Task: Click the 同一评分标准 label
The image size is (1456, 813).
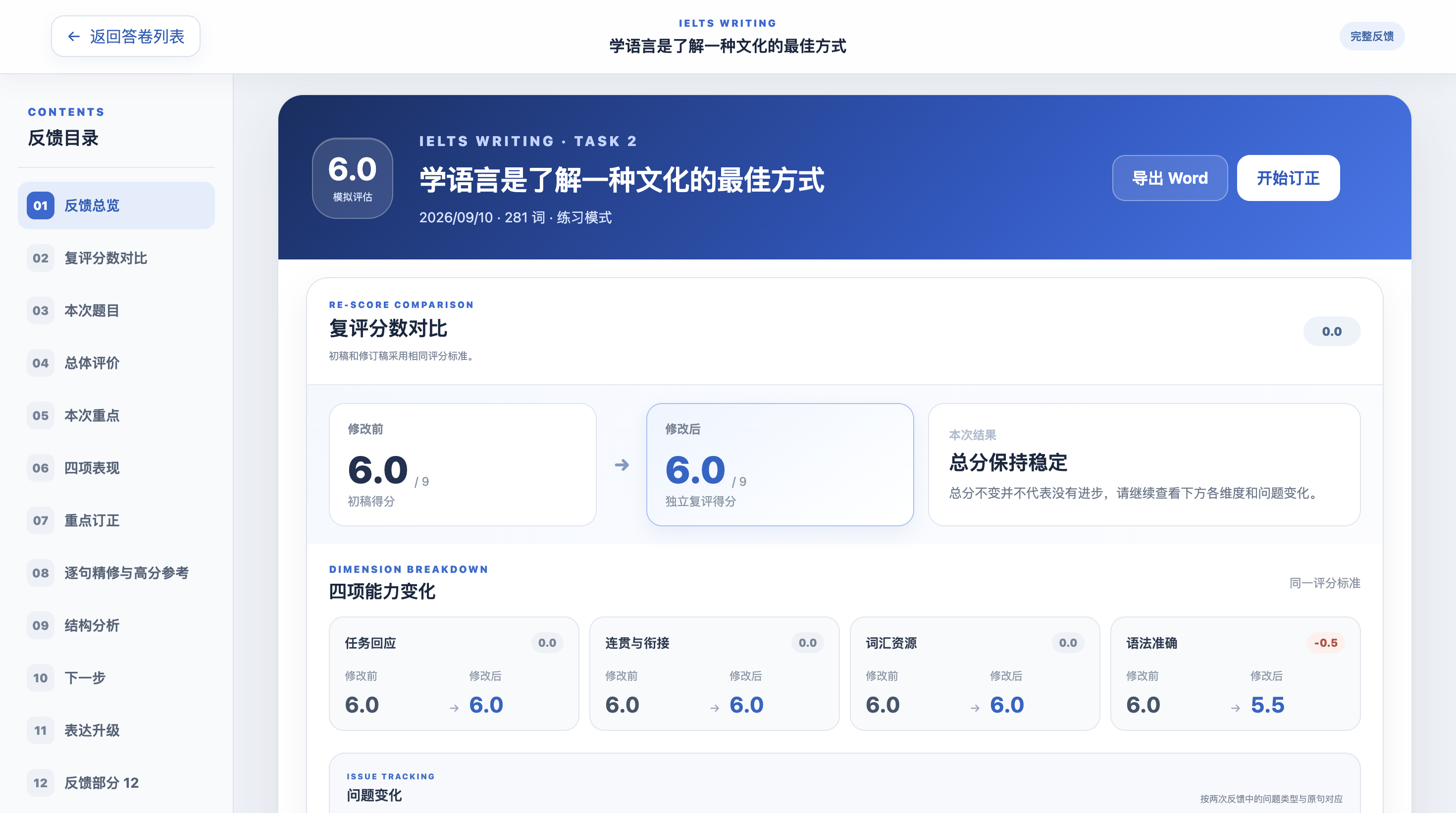Action: click(x=1325, y=583)
